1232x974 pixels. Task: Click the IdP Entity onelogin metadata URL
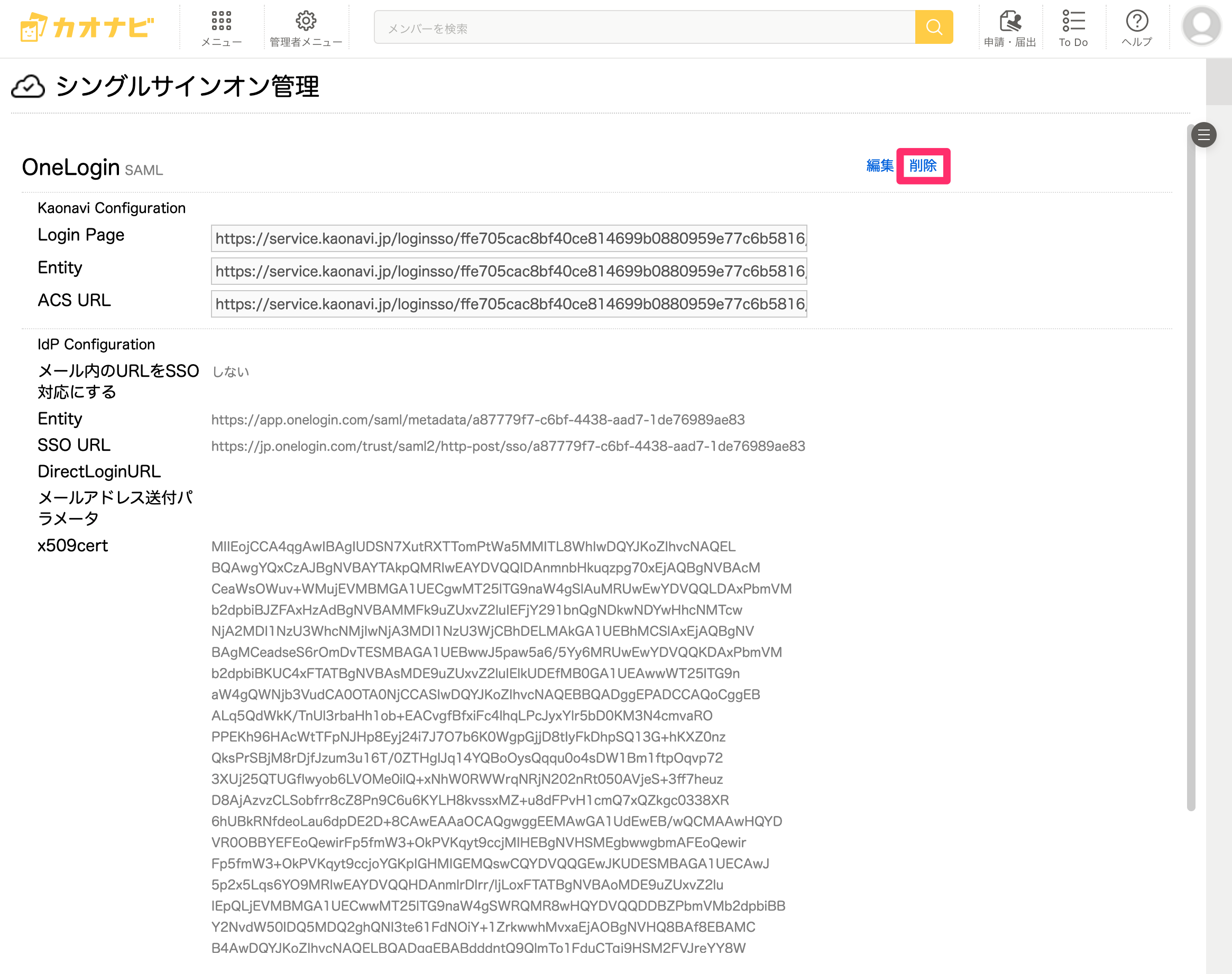pos(477,420)
